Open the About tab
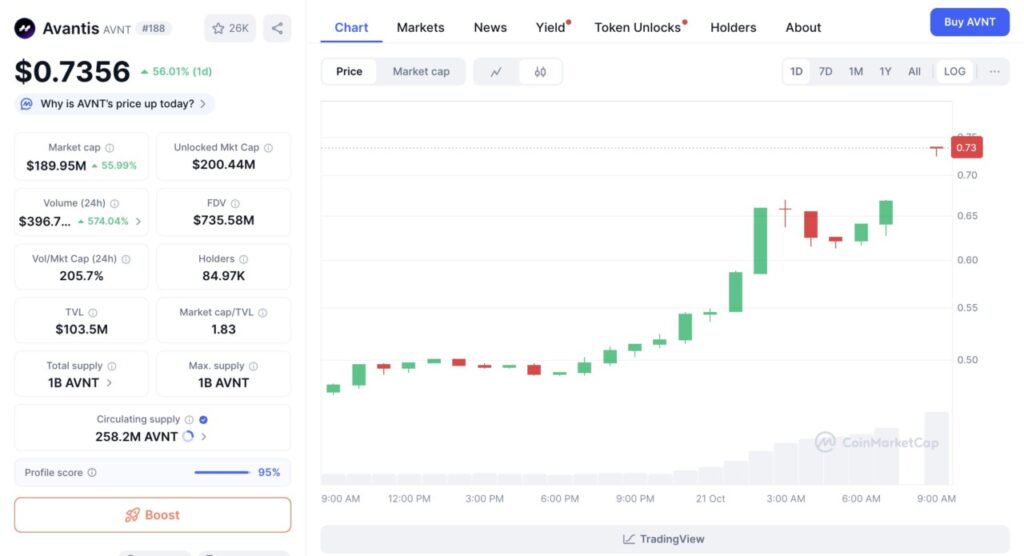This screenshot has height=556, width=1024. [803, 27]
